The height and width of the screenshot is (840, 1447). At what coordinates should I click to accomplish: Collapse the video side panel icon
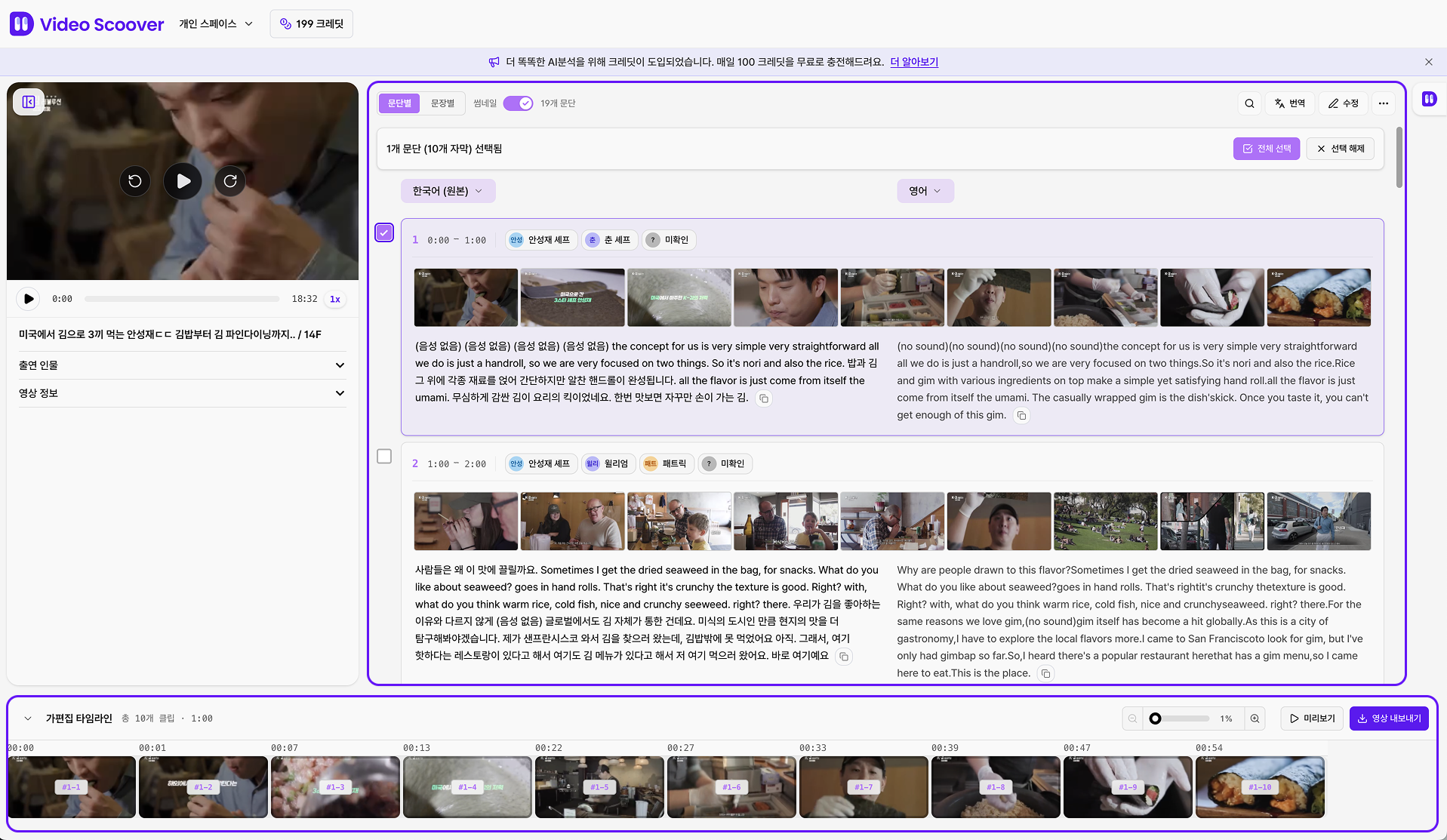pyautogui.click(x=29, y=102)
